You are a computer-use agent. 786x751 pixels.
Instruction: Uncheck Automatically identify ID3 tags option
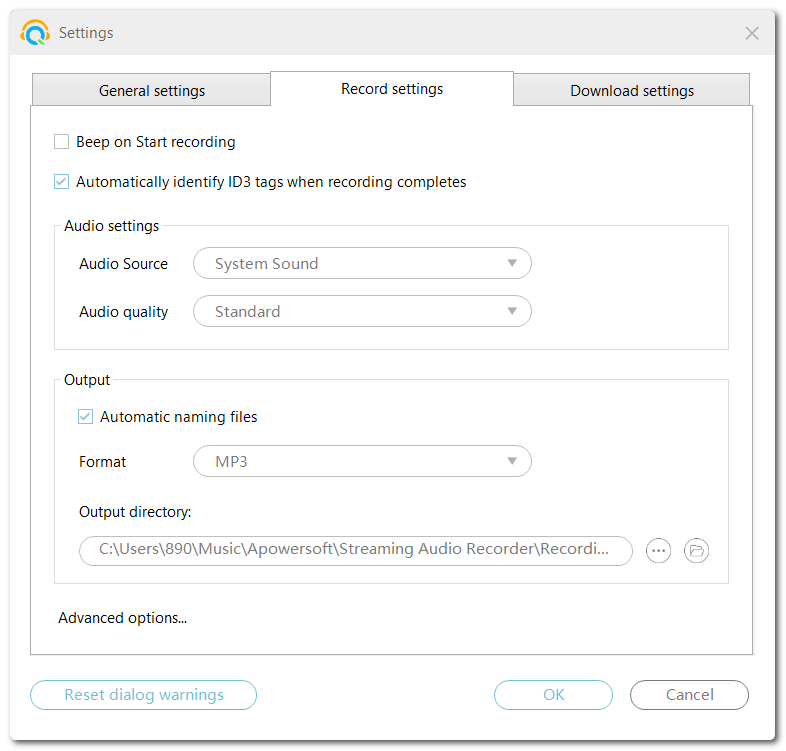[x=62, y=182]
